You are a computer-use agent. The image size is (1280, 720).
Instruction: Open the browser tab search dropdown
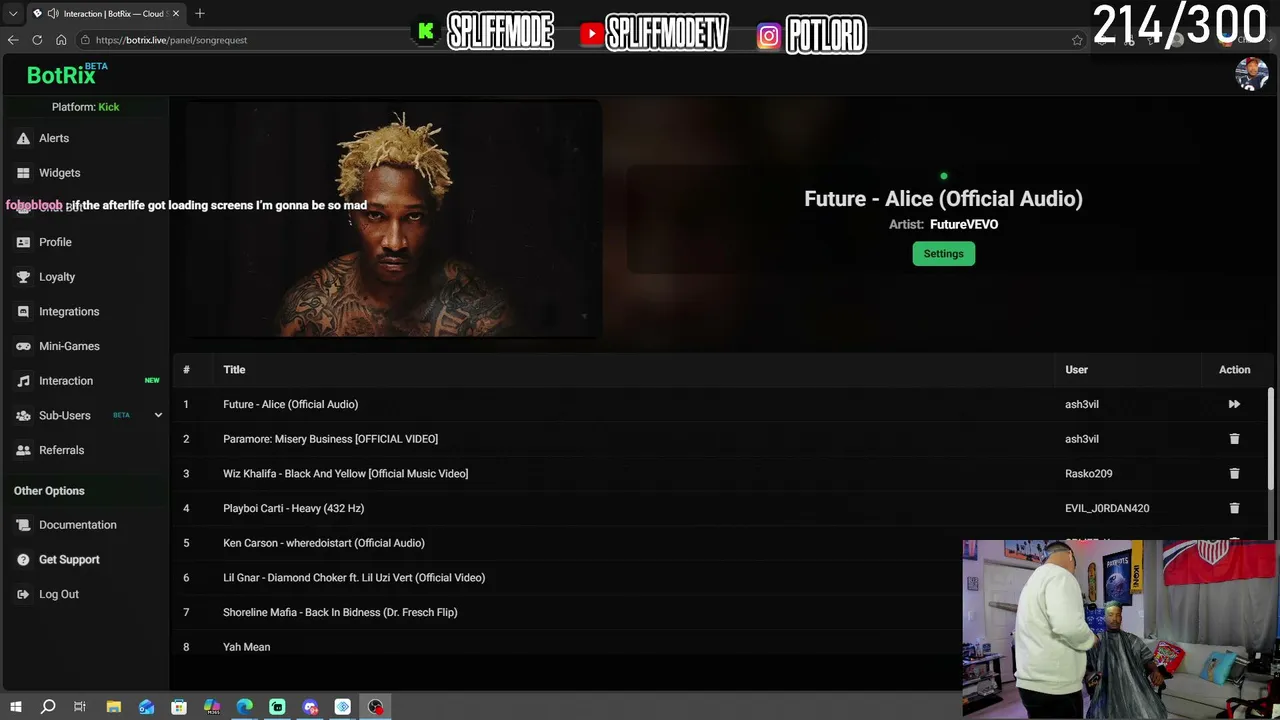tap(13, 14)
